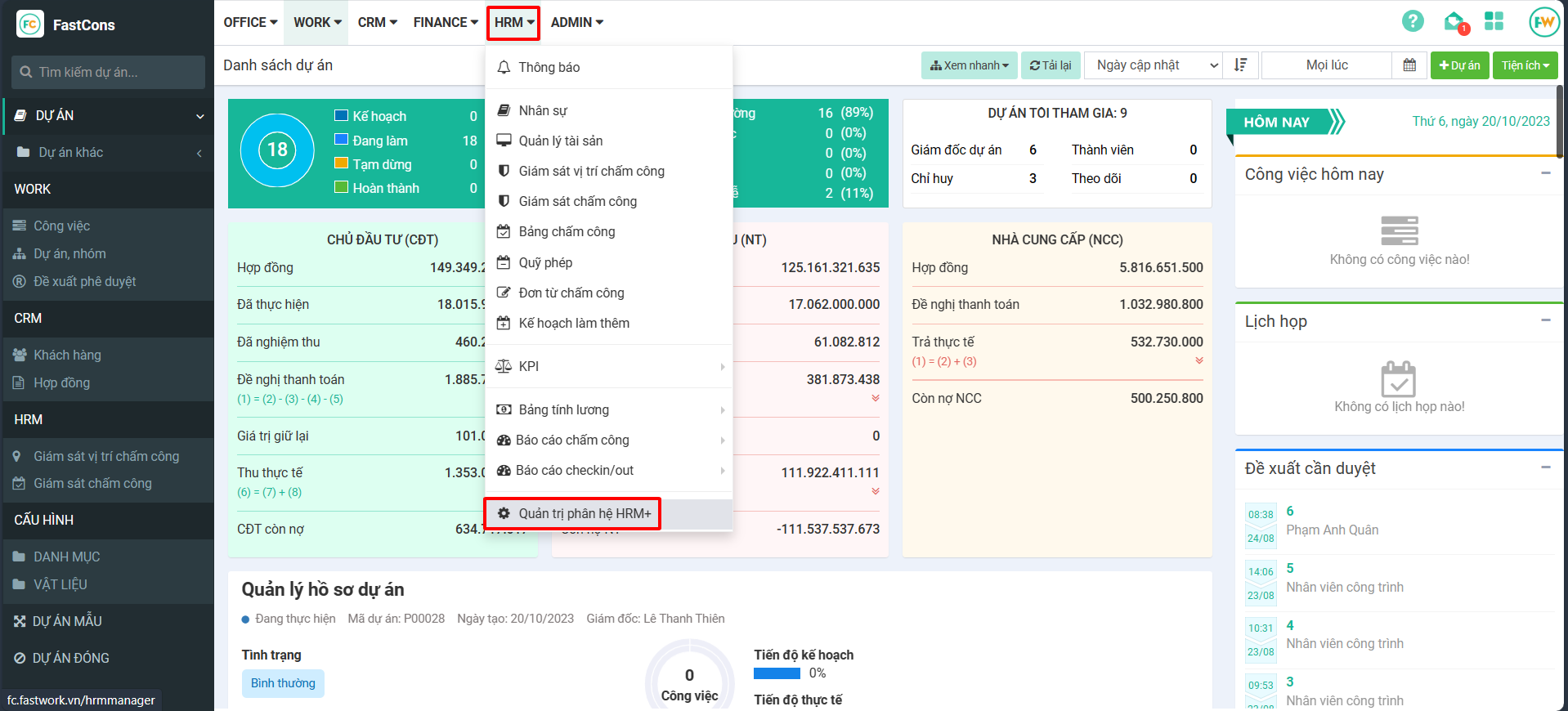
Task: Click the green Dự án add button
Action: 1458,65
